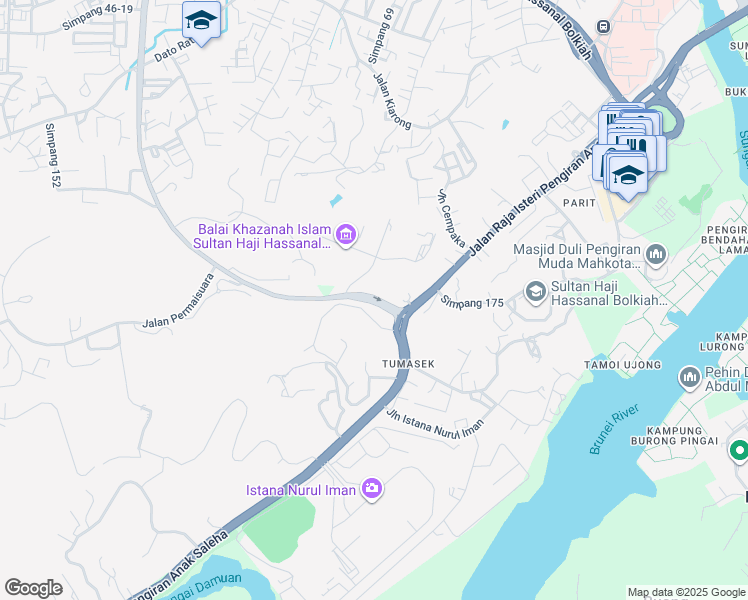Select the Jalan Kiarong road label
The height and width of the screenshot is (600, 748).
[x=392, y=101]
